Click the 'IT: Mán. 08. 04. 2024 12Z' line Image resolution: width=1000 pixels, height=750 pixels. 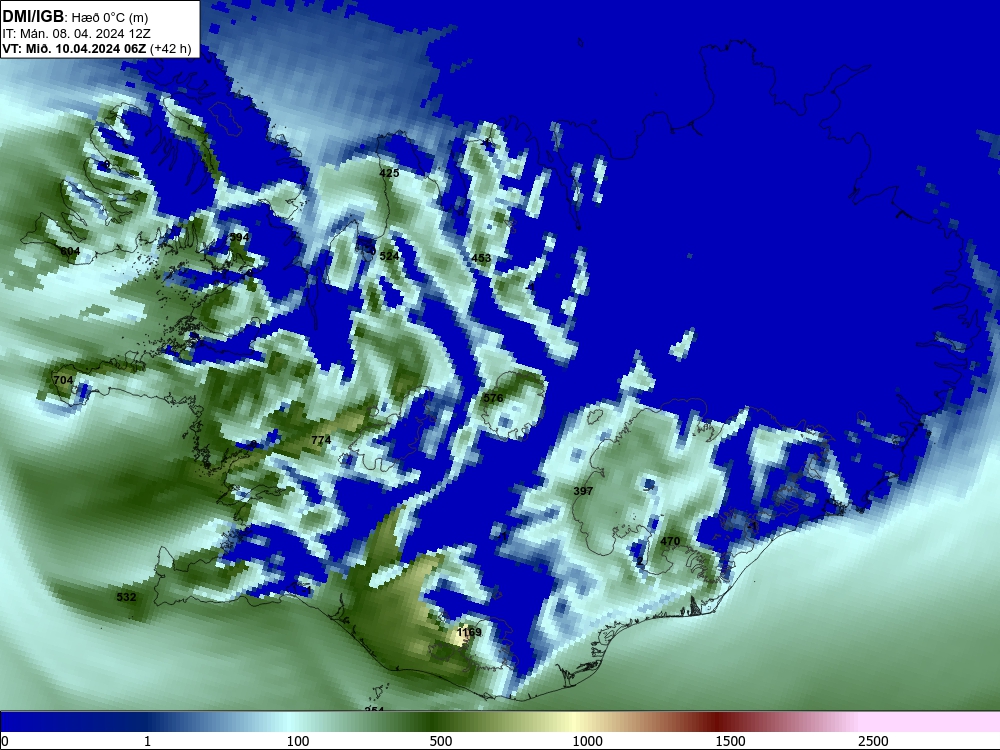click(77, 34)
